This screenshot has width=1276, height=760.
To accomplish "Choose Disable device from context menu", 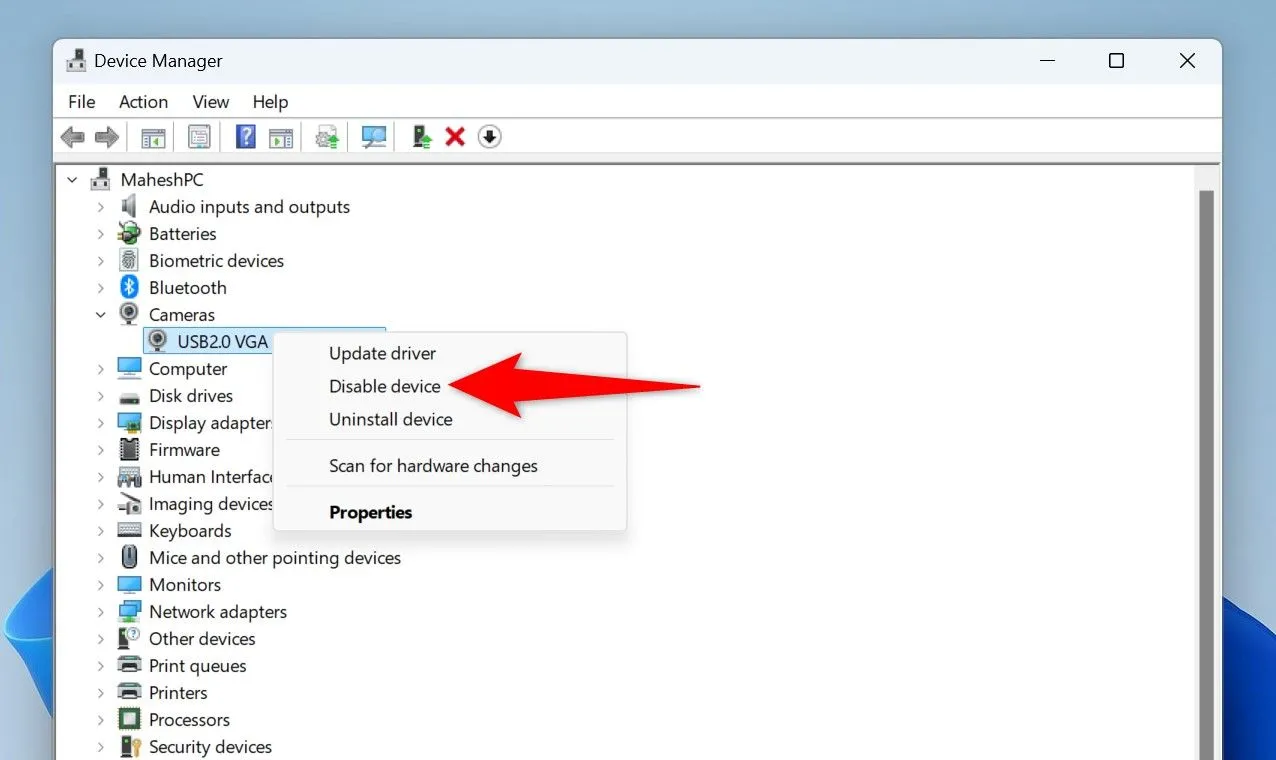I will [384, 386].
